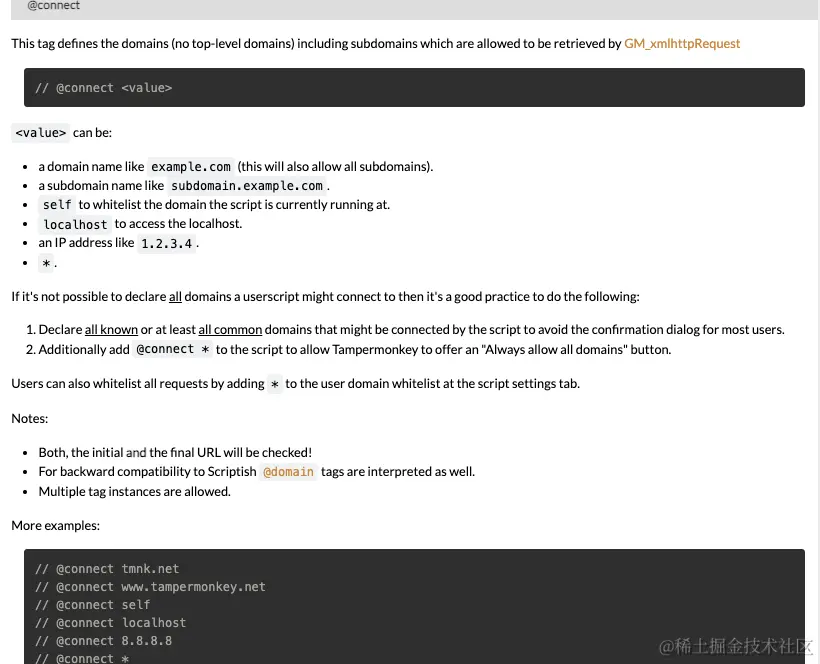Click the orange @domain tag code

[288, 472]
